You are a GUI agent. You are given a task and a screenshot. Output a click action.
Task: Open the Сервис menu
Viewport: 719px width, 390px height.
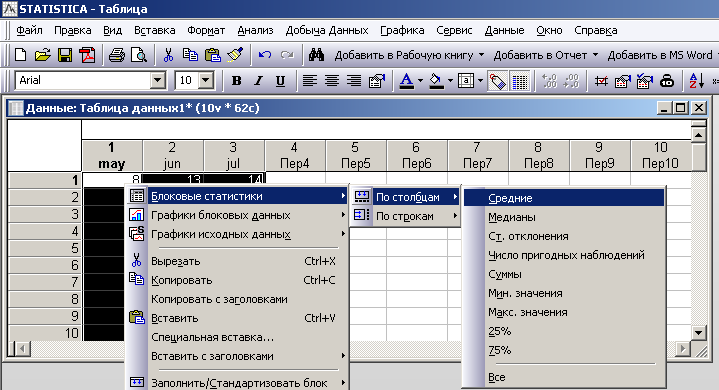coord(454,30)
